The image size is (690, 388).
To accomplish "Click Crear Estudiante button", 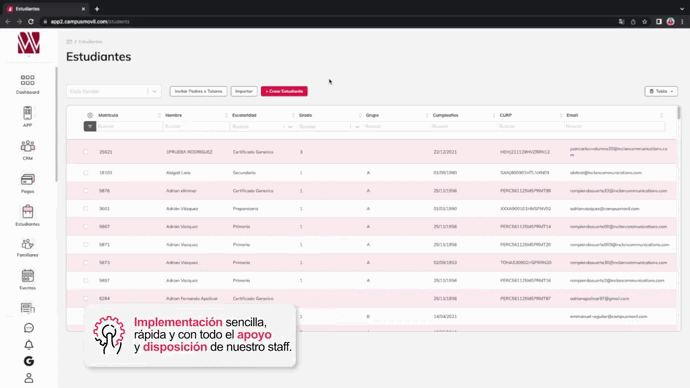I will pyautogui.click(x=284, y=92).
